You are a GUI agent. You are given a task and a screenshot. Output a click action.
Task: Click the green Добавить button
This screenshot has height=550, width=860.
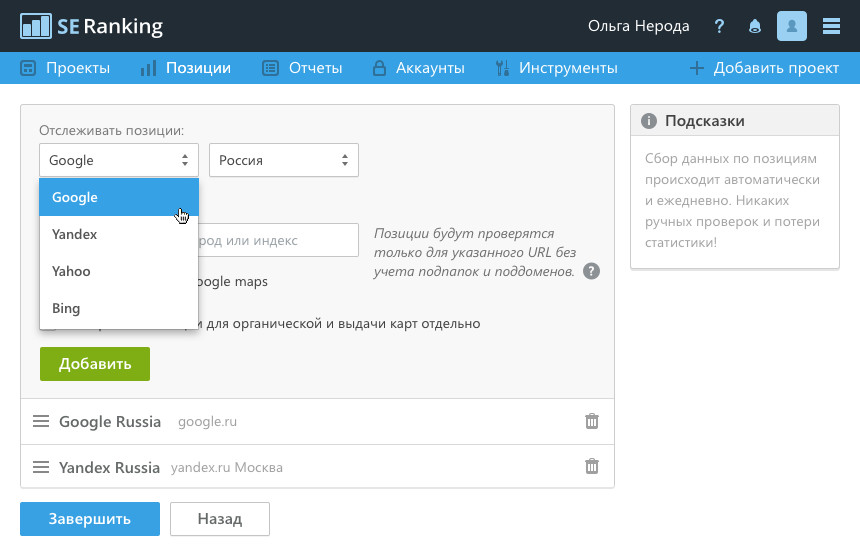pos(95,364)
